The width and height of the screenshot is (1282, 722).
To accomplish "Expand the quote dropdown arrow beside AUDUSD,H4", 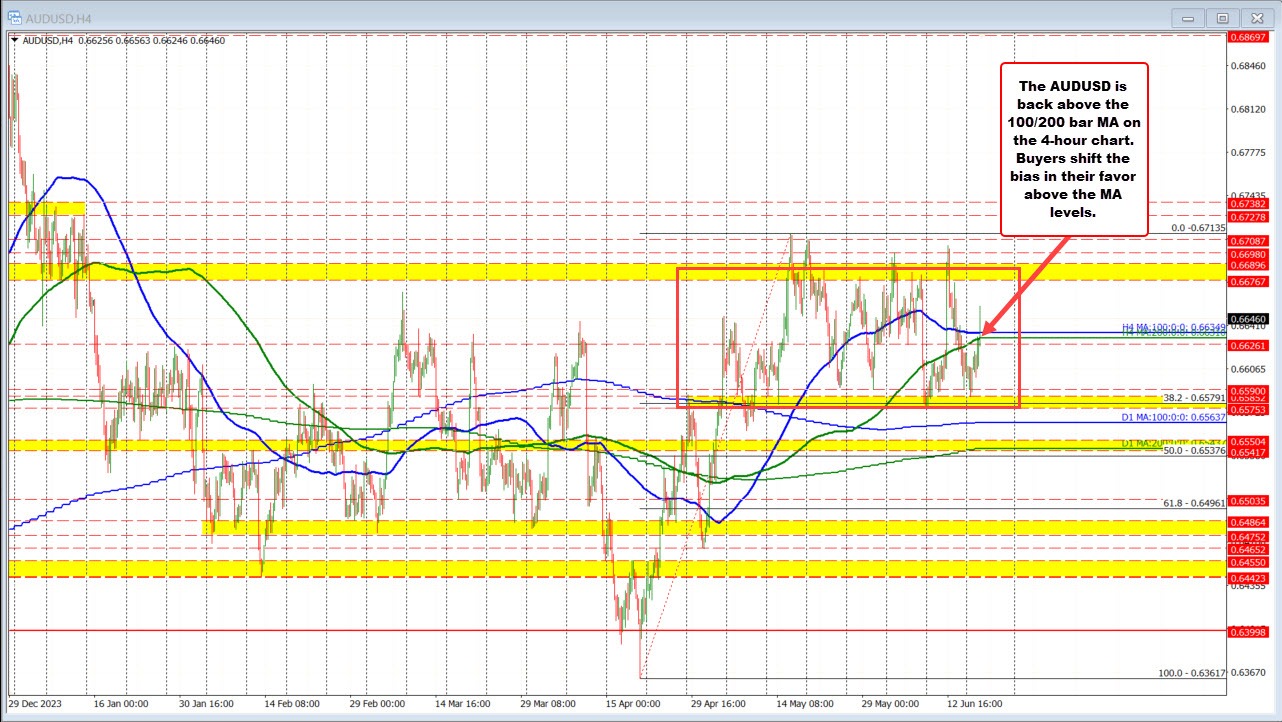I will (13, 41).
